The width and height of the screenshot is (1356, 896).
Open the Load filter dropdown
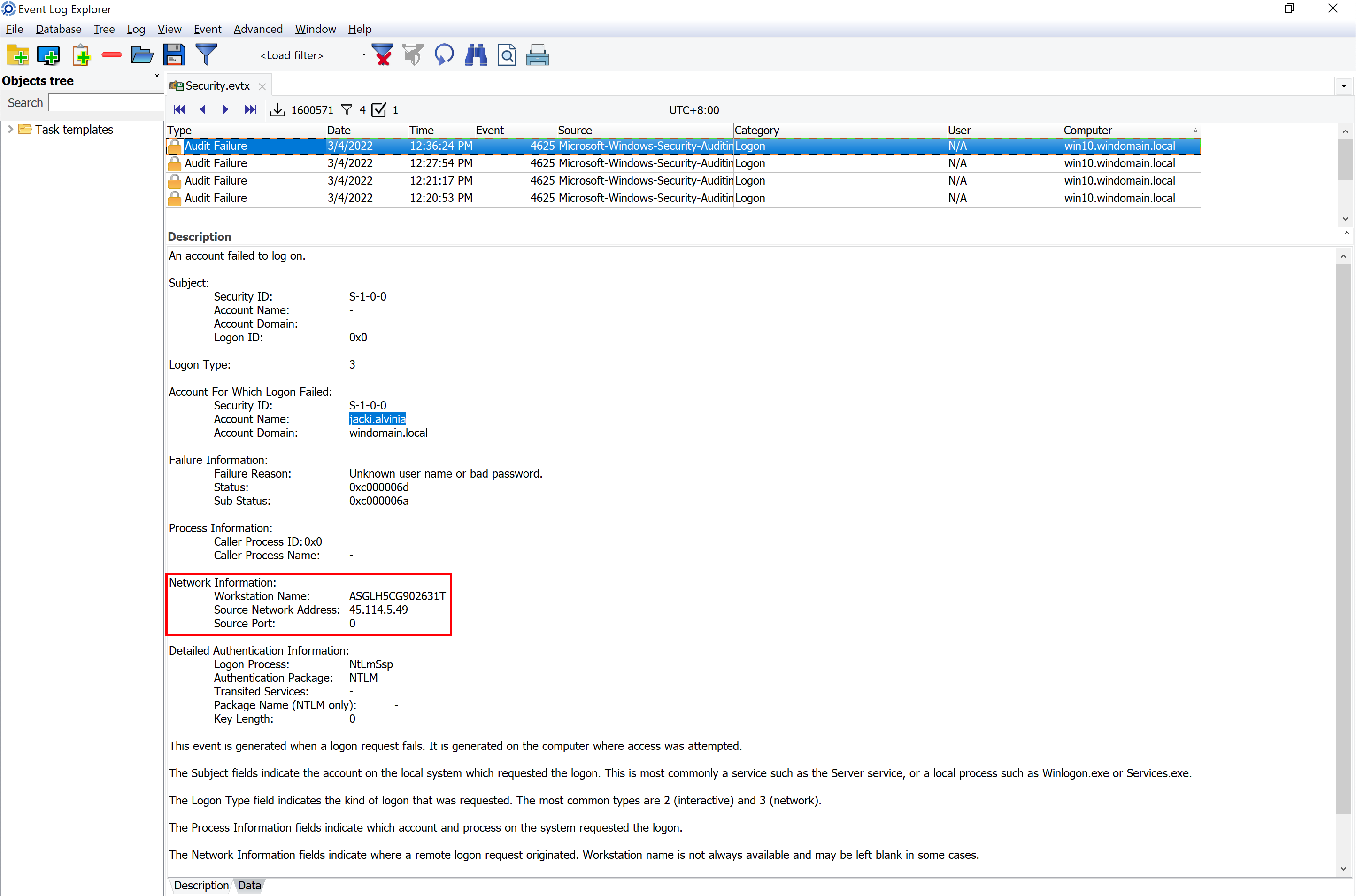pyautogui.click(x=363, y=55)
